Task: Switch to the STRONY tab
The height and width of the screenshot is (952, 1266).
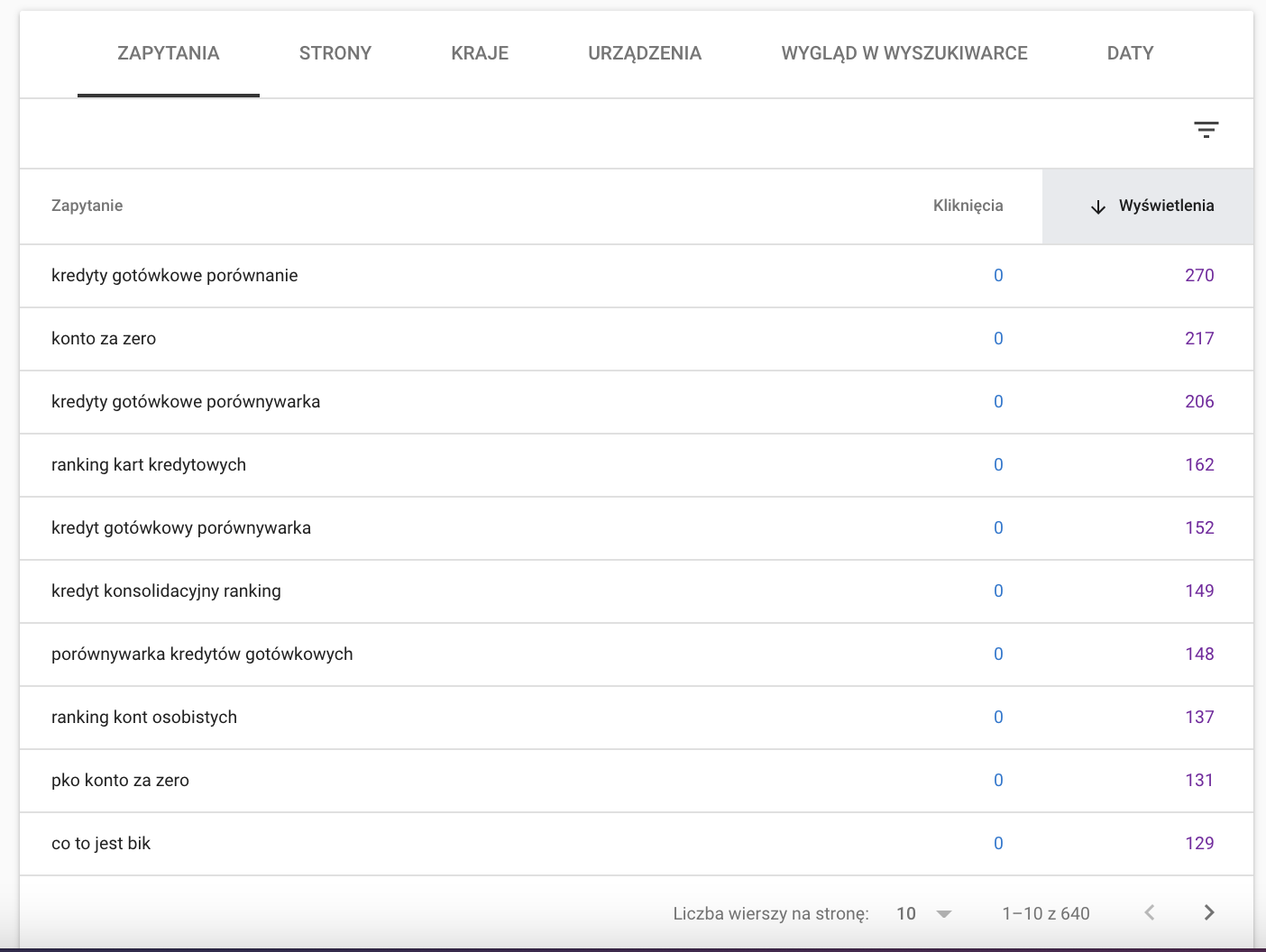Action: point(335,53)
